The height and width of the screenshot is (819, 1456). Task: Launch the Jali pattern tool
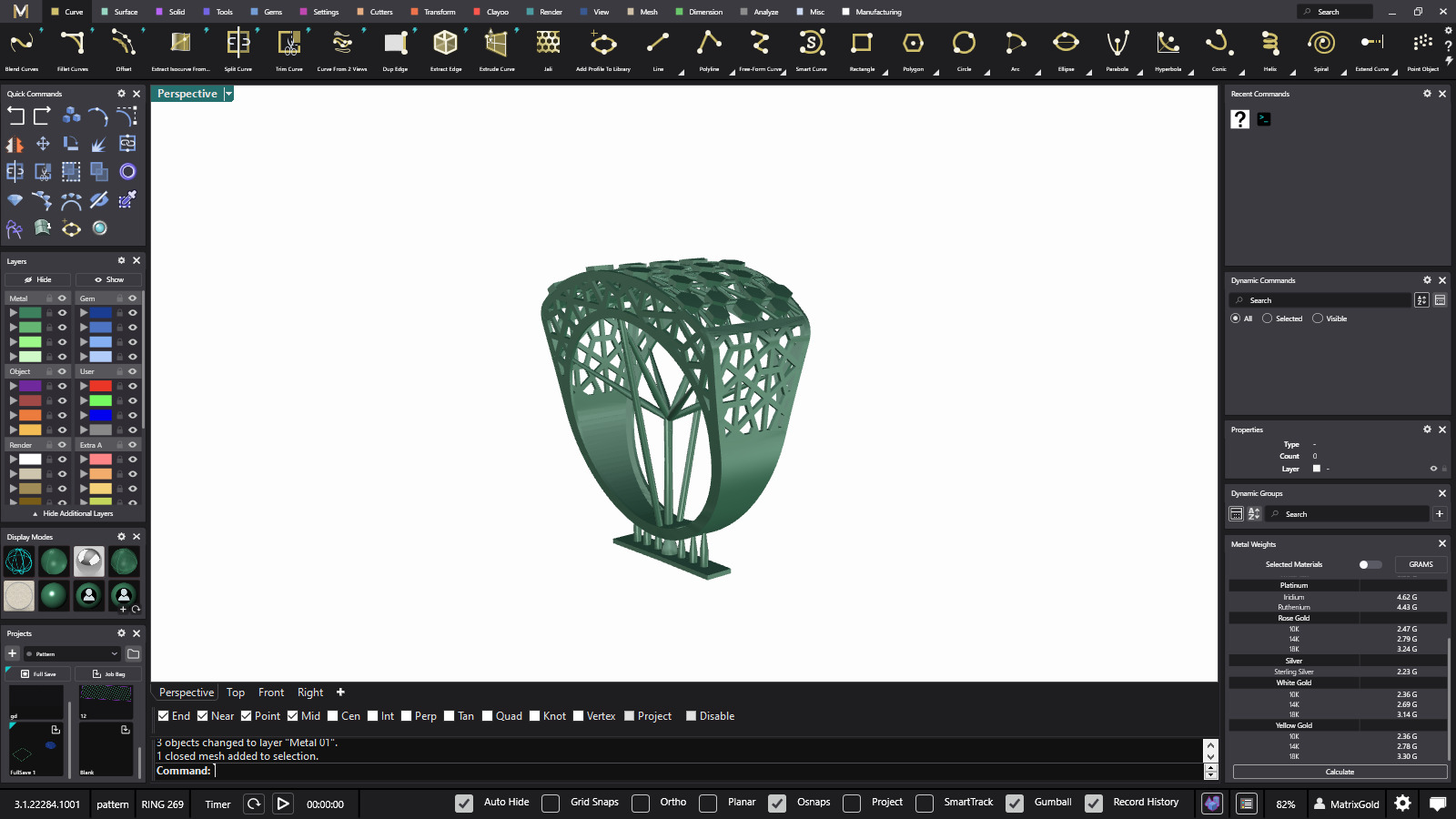click(548, 48)
